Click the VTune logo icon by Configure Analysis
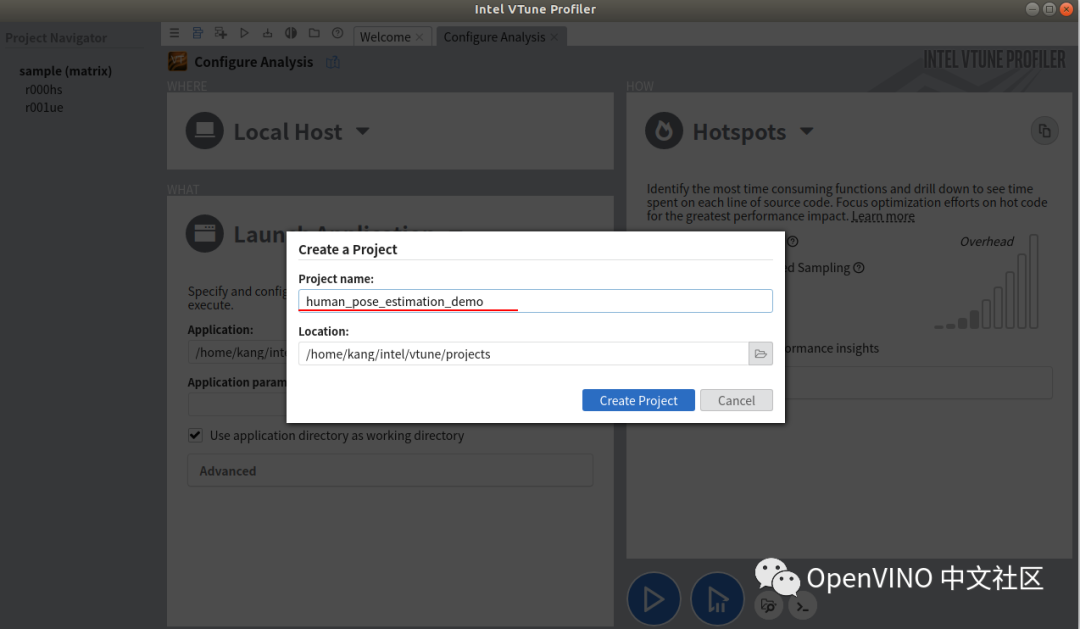Screen dimensions: 1080x629 coord(178,61)
